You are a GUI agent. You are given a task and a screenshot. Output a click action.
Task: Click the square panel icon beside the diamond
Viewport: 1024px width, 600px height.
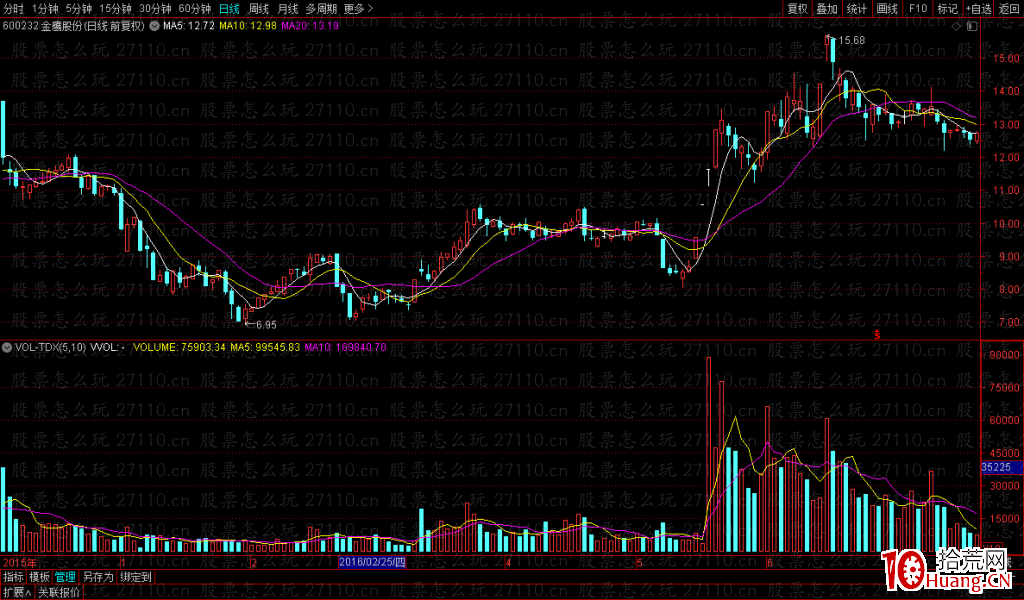pos(972,26)
